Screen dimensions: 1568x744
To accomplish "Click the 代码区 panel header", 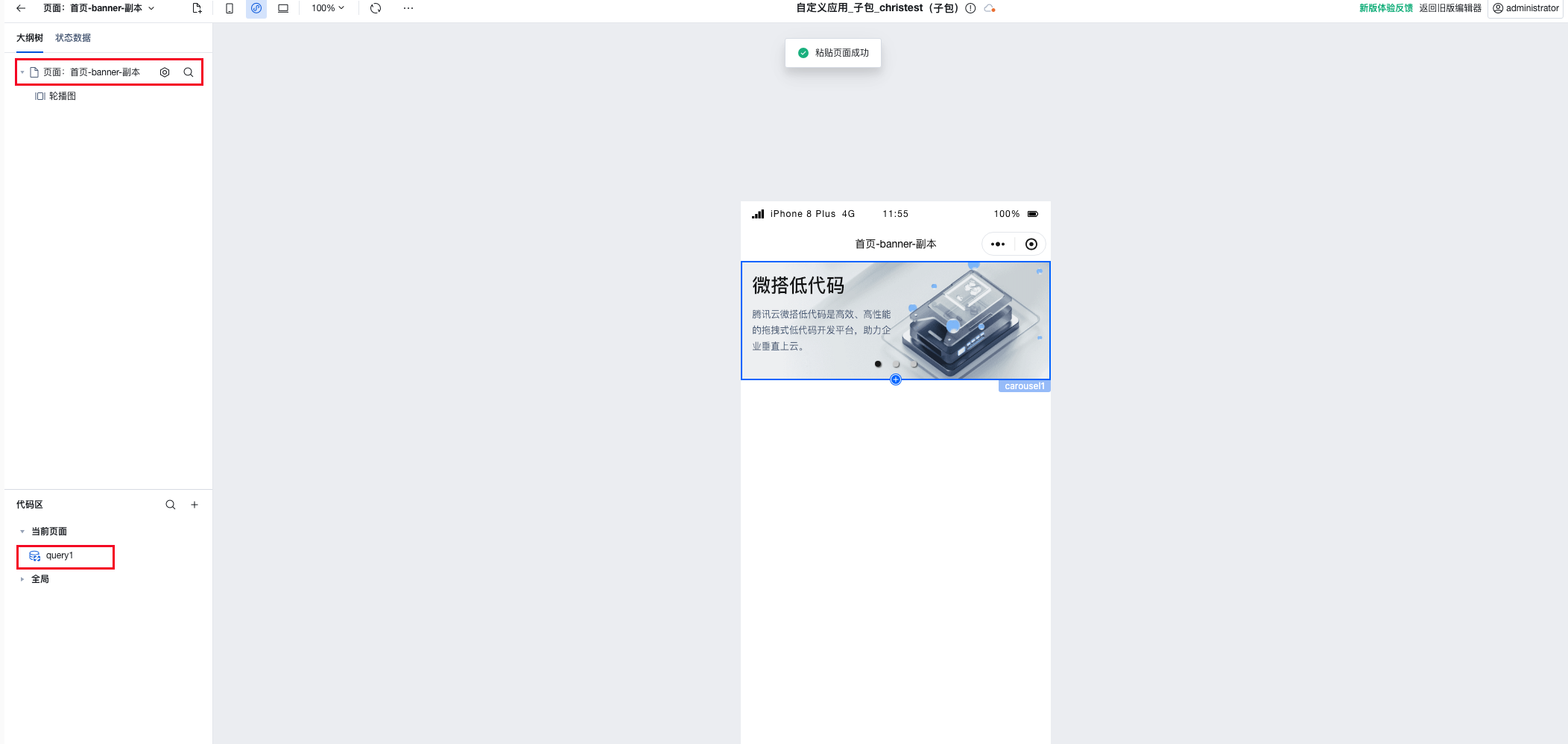I will point(30,505).
